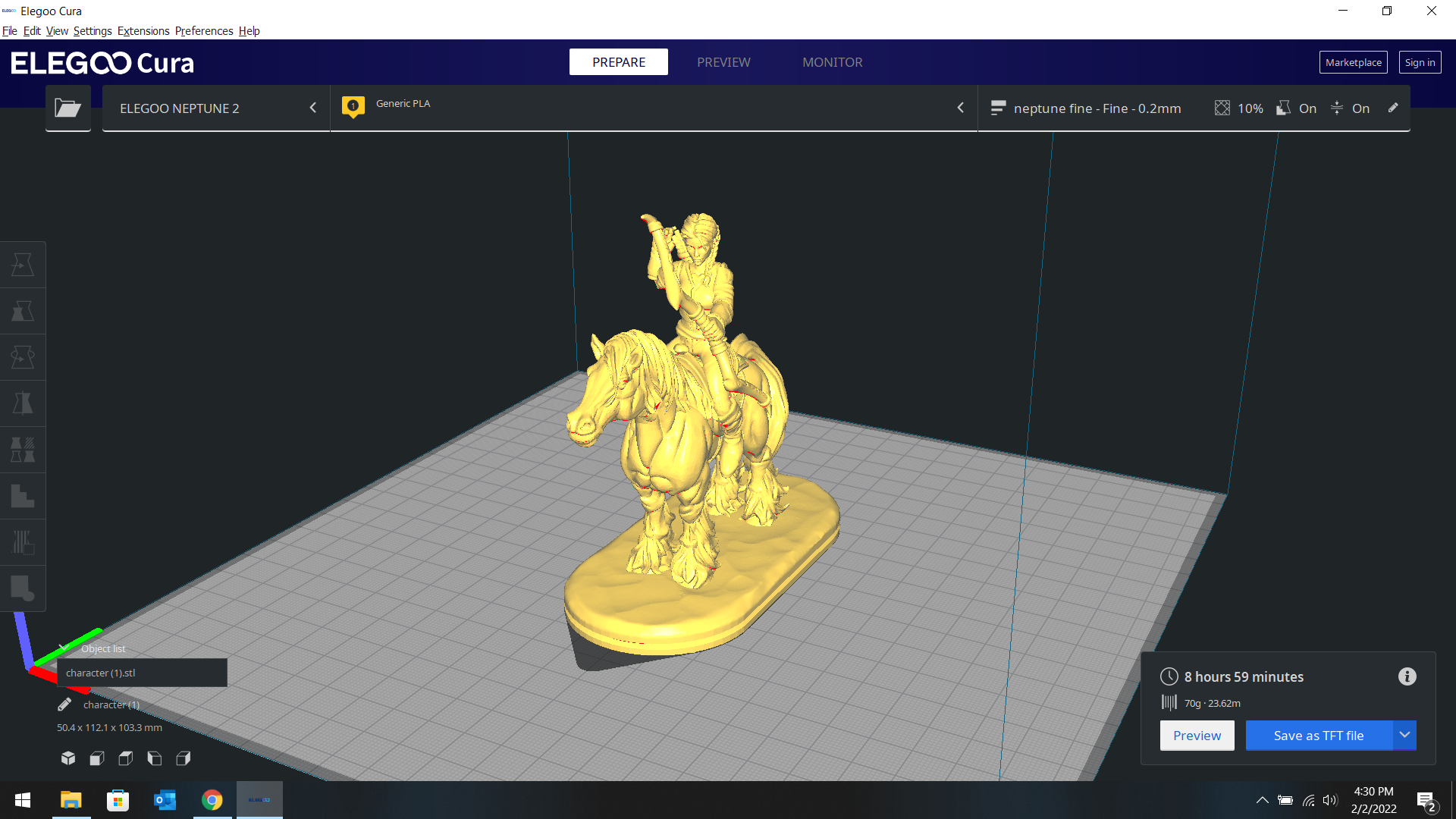Select the Rotate tool in left toolbar
Viewport: 1456px width, 819px height.
coord(23,357)
